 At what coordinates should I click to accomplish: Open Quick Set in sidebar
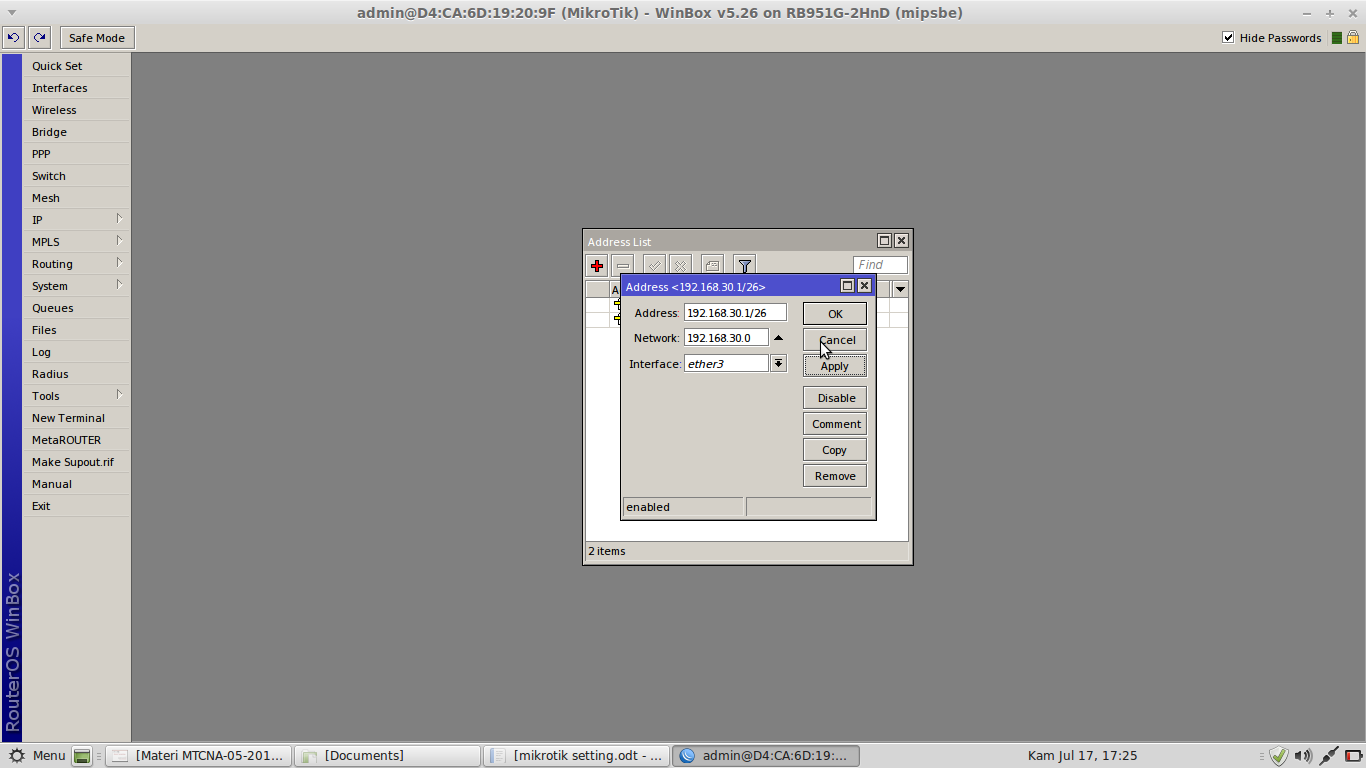77,66
